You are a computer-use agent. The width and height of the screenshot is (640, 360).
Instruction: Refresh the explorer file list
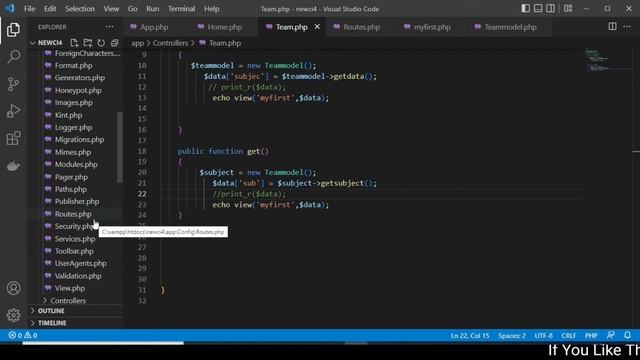[101, 43]
